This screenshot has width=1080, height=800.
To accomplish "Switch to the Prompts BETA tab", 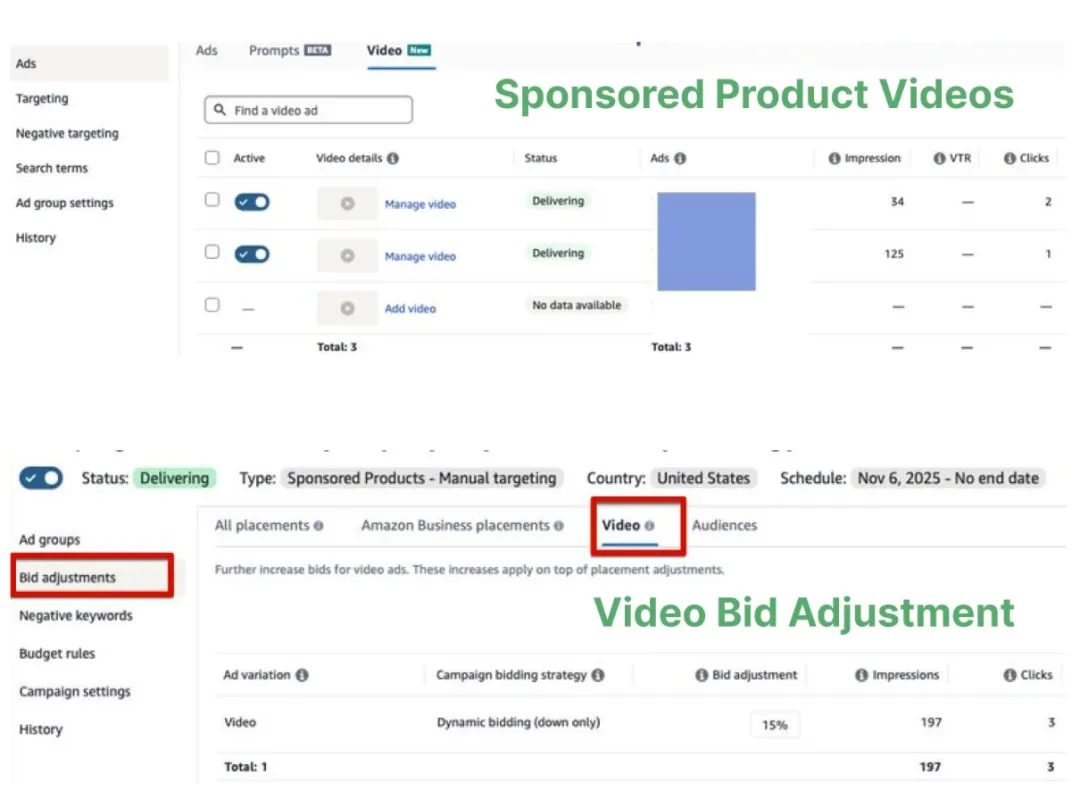I will tap(290, 50).
